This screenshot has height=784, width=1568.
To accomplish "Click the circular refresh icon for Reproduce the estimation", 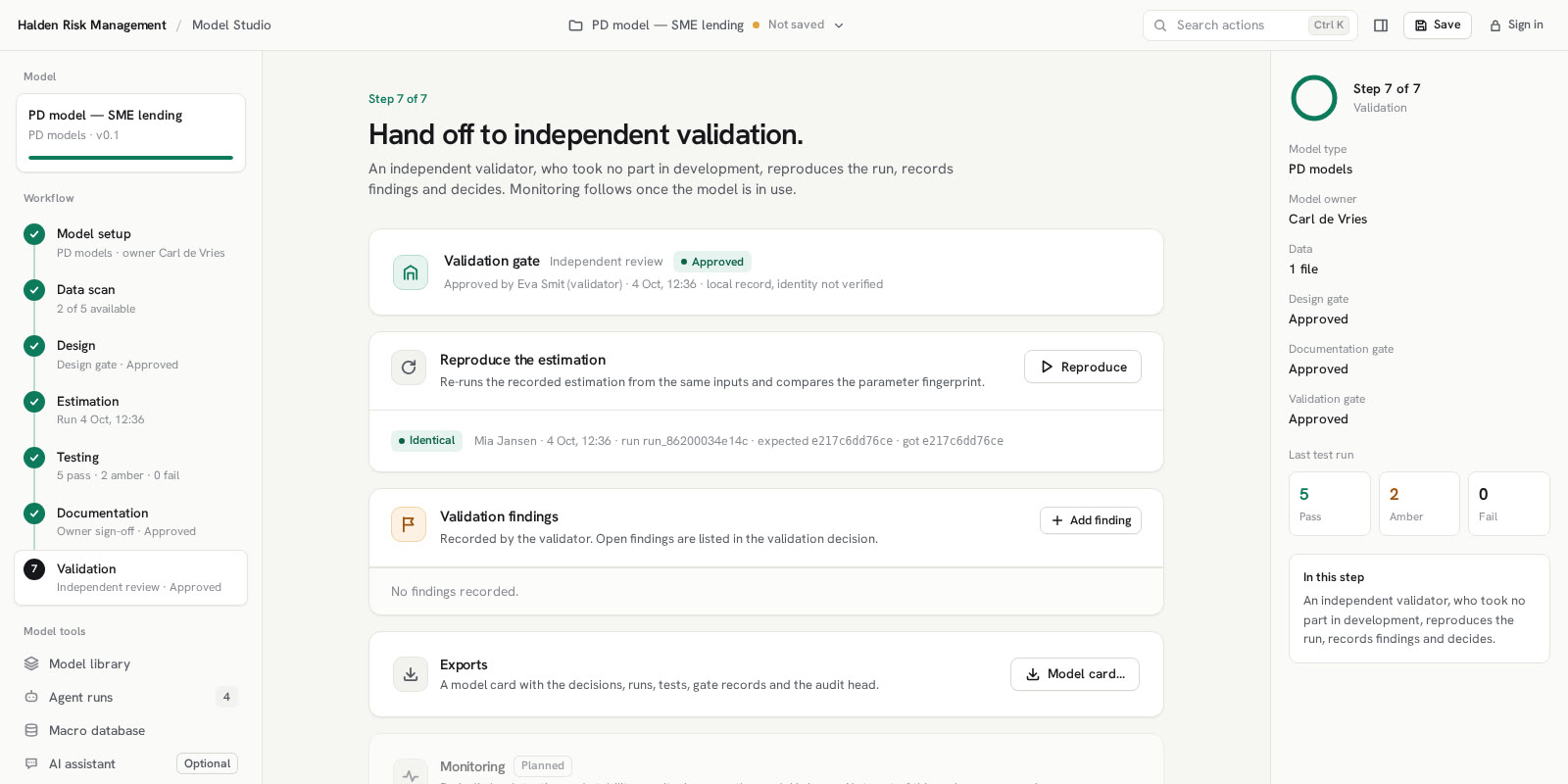I will point(409,367).
